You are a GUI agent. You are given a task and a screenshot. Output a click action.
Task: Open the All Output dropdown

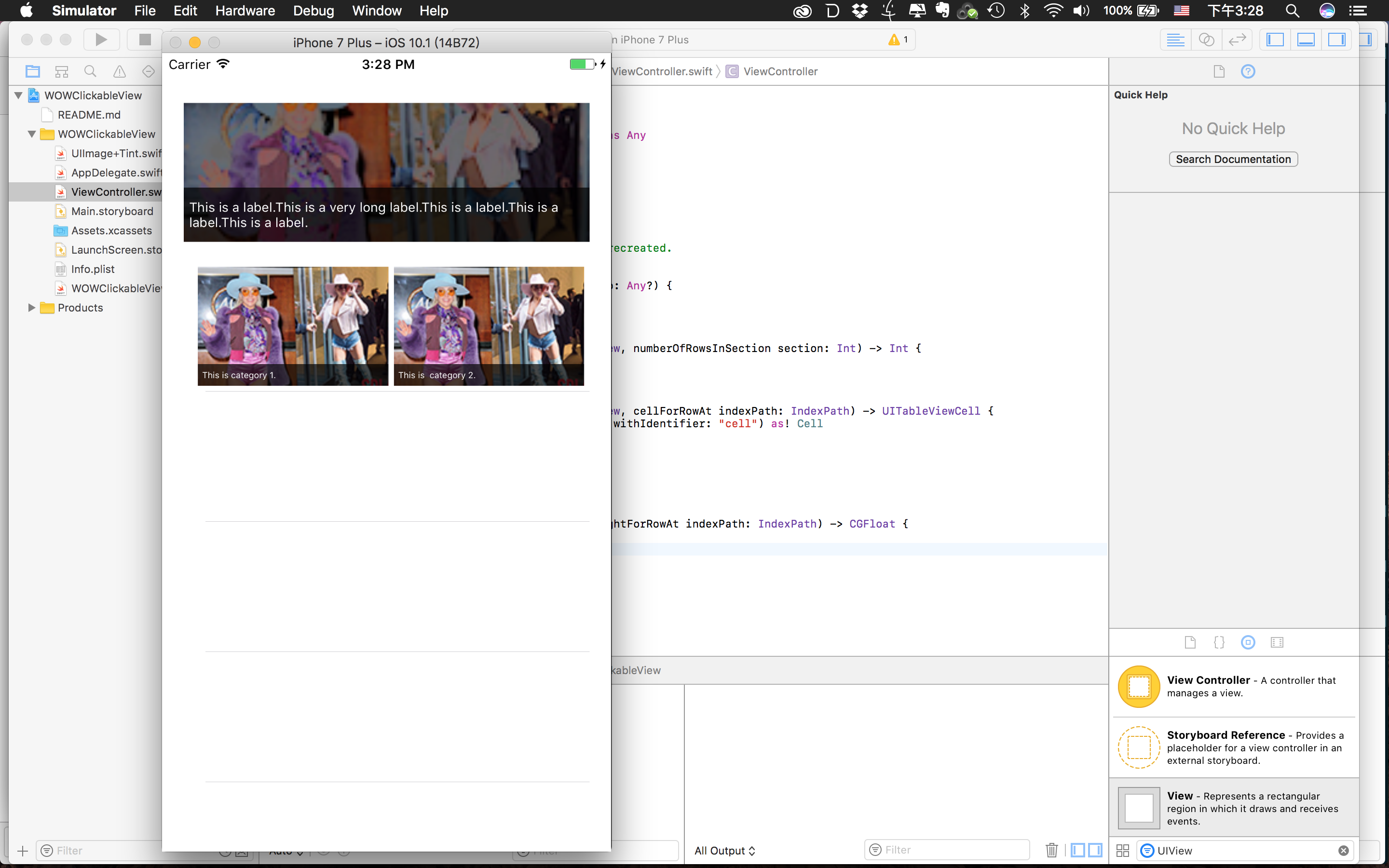pyautogui.click(x=724, y=851)
